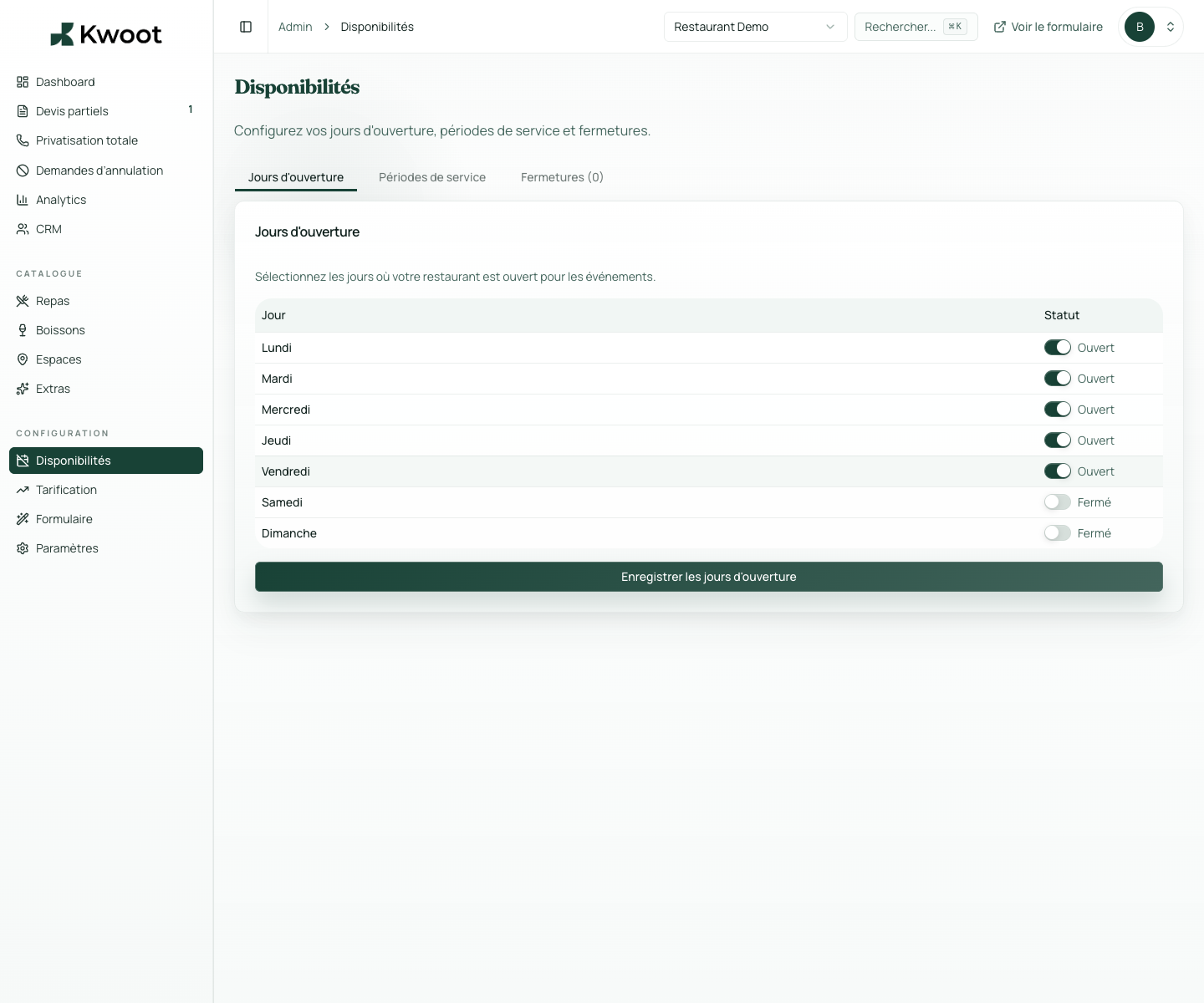Toggle Mercredi open status
Screen dimensions: 1204x1003
1058,410
